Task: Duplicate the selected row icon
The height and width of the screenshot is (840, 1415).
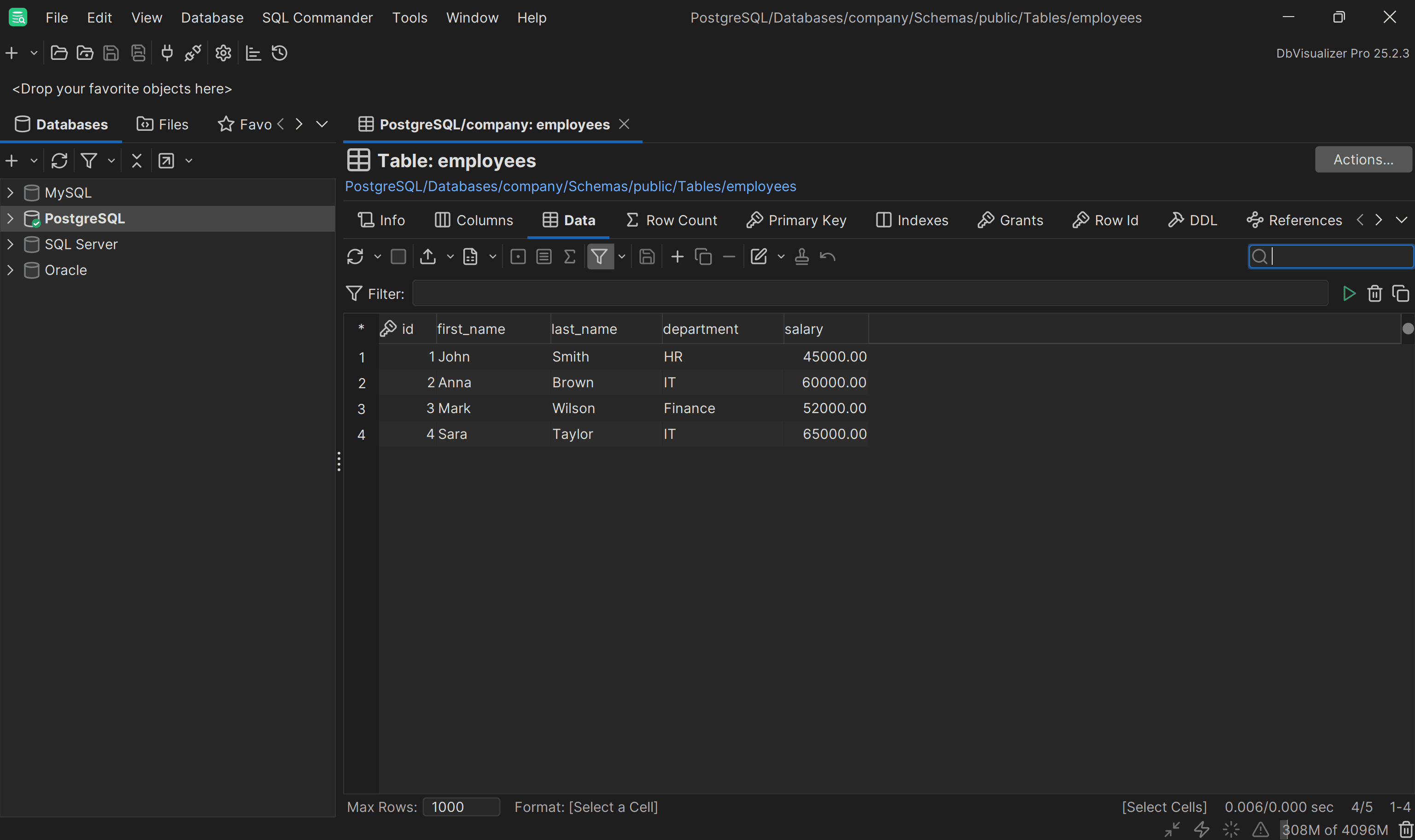Action: coord(703,257)
